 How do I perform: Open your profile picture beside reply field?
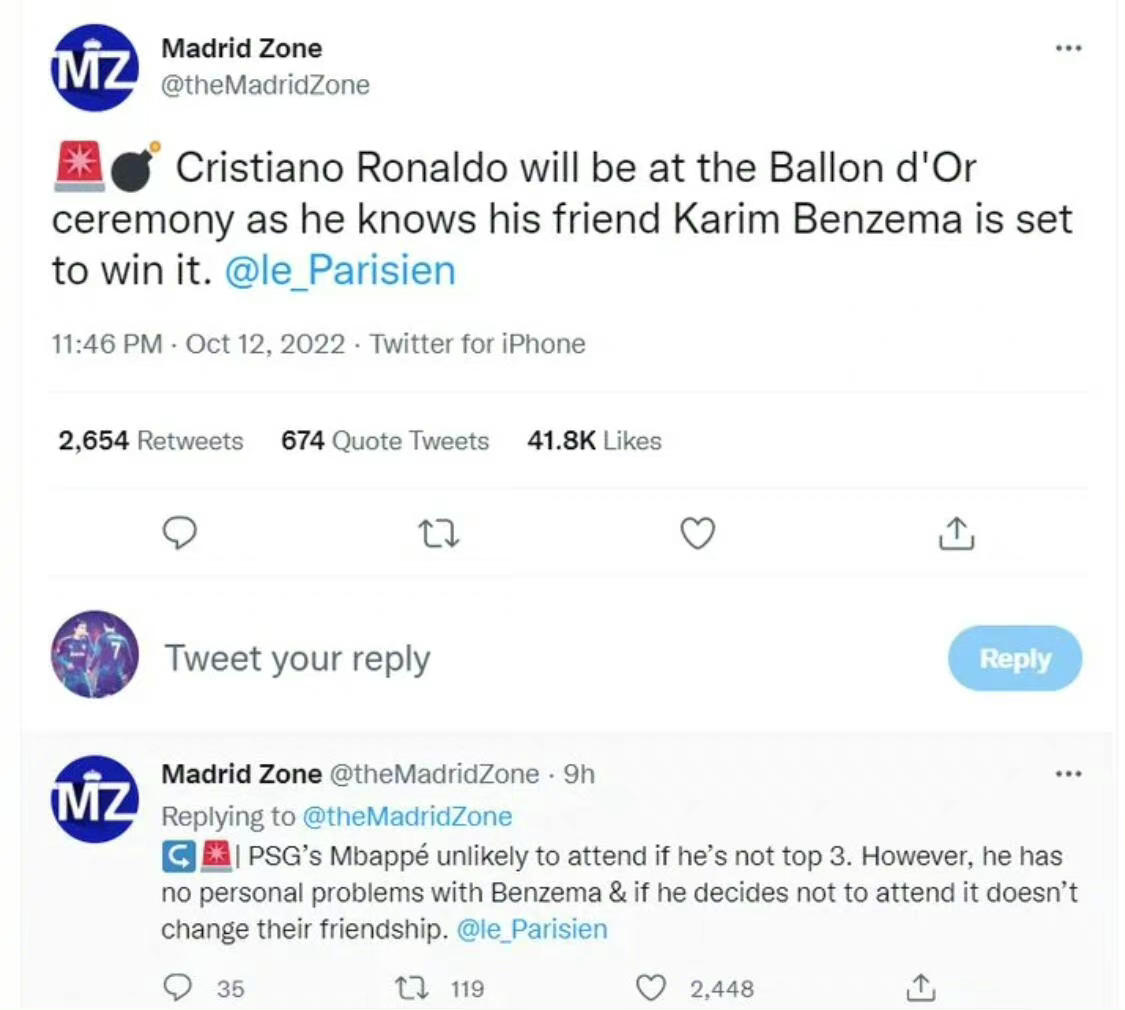(x=94, y=654)
